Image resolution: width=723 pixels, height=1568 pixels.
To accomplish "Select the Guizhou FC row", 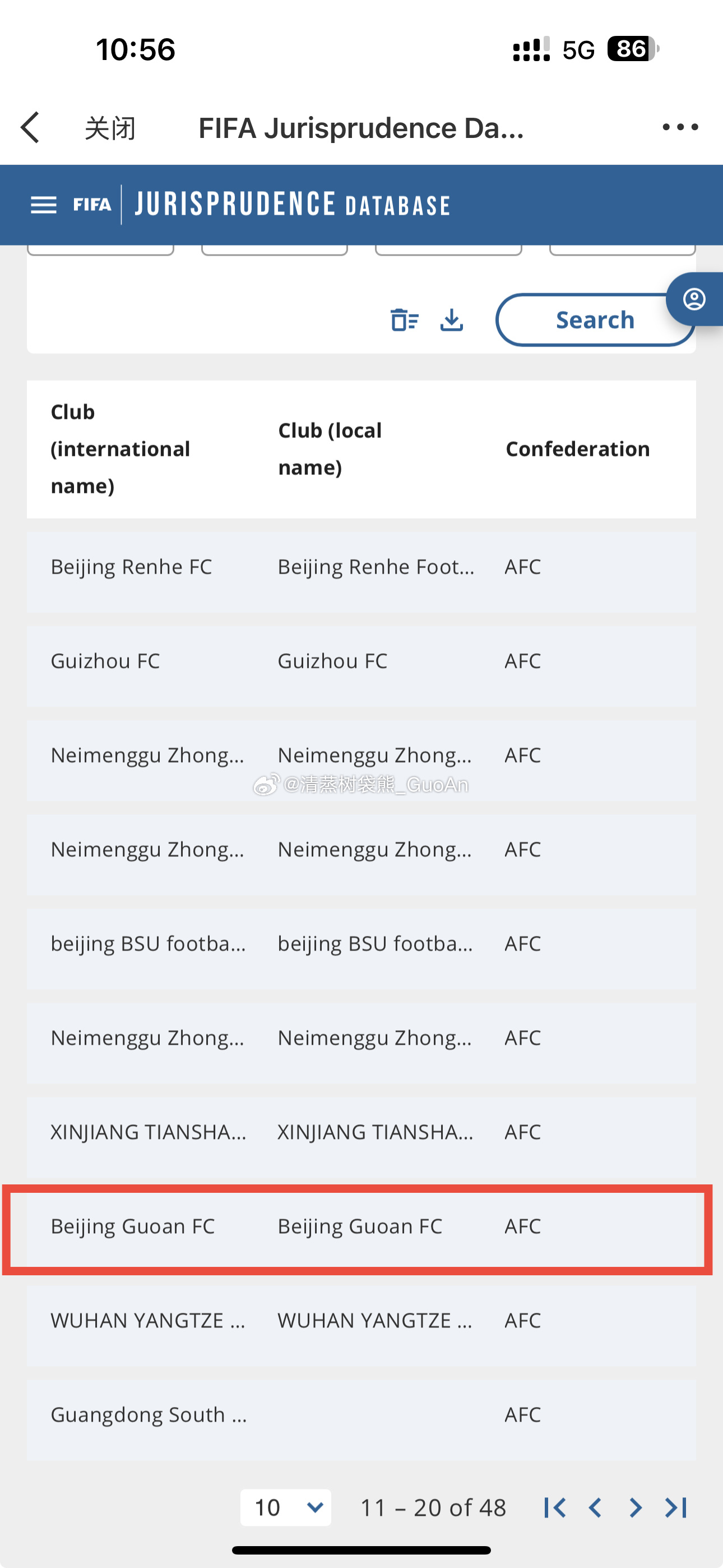I will (x=361, y=661).
